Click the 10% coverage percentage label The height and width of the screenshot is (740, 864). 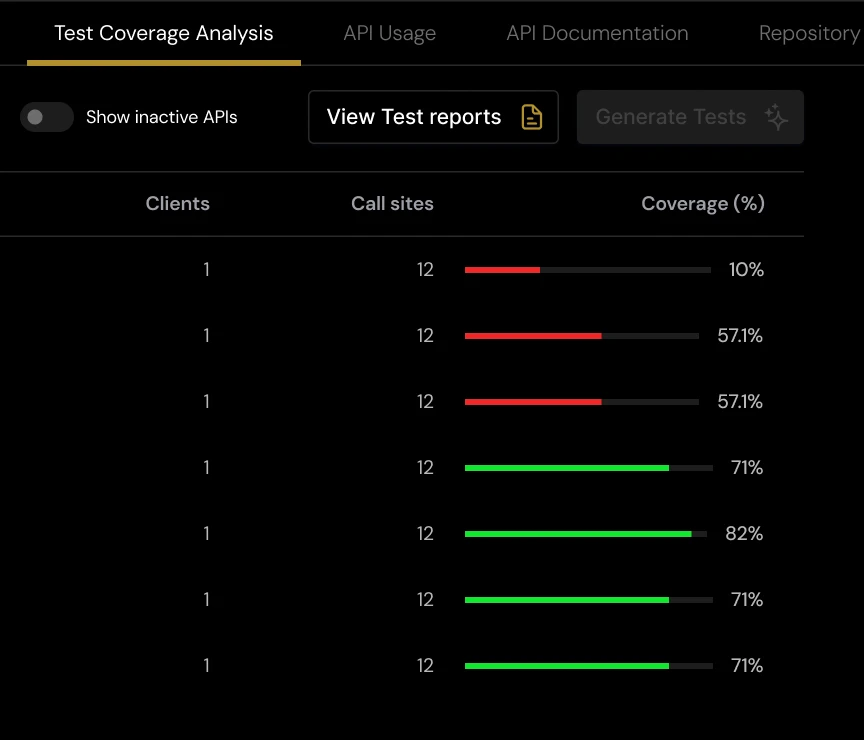tap(745, 269)
